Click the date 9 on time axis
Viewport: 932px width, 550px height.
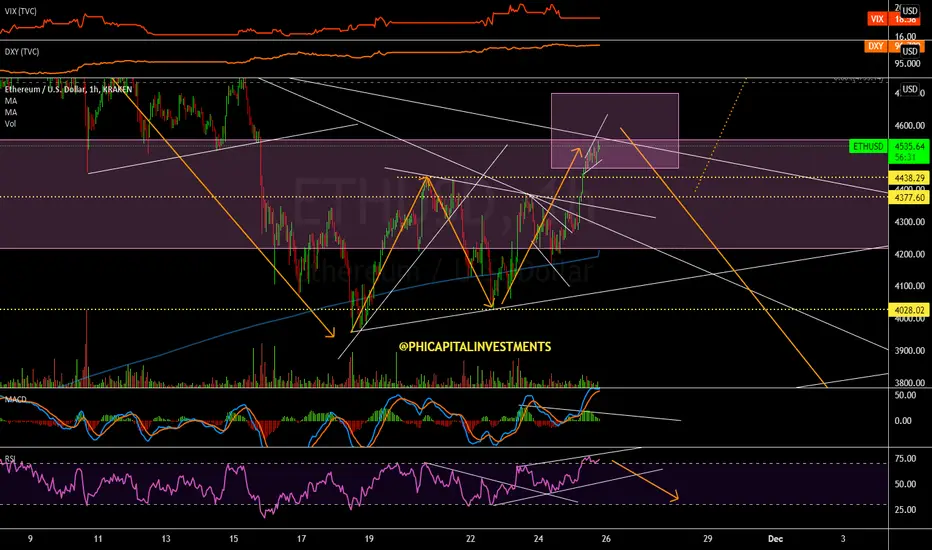(30, 539)
